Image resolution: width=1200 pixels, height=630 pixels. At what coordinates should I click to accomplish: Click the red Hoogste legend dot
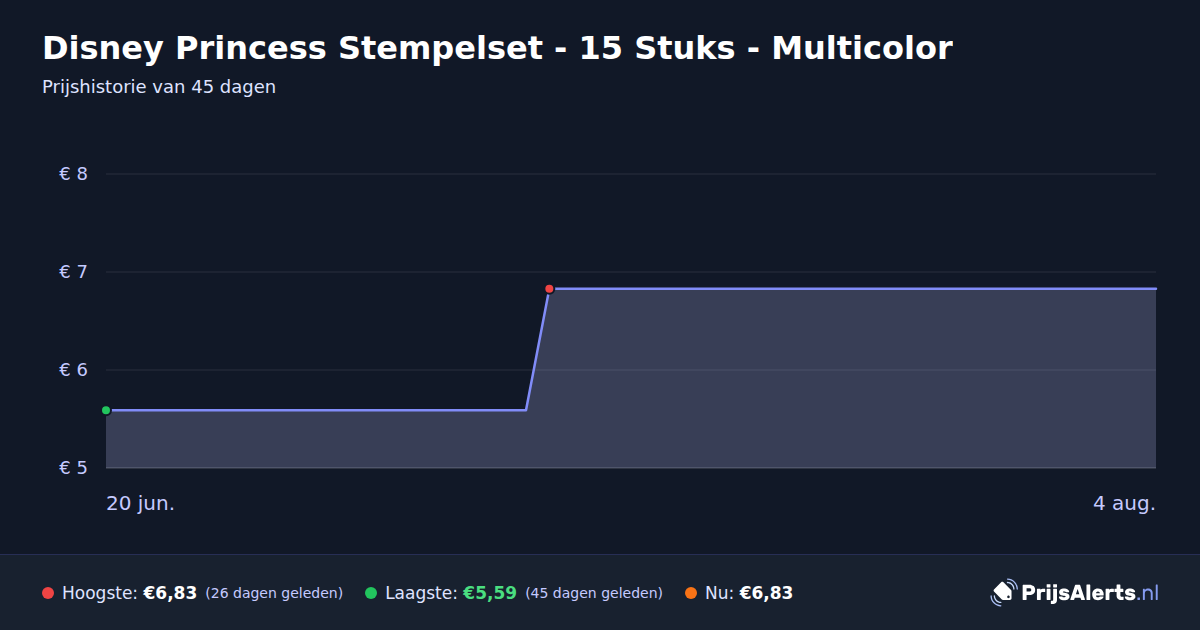click(x=48, y=593)
